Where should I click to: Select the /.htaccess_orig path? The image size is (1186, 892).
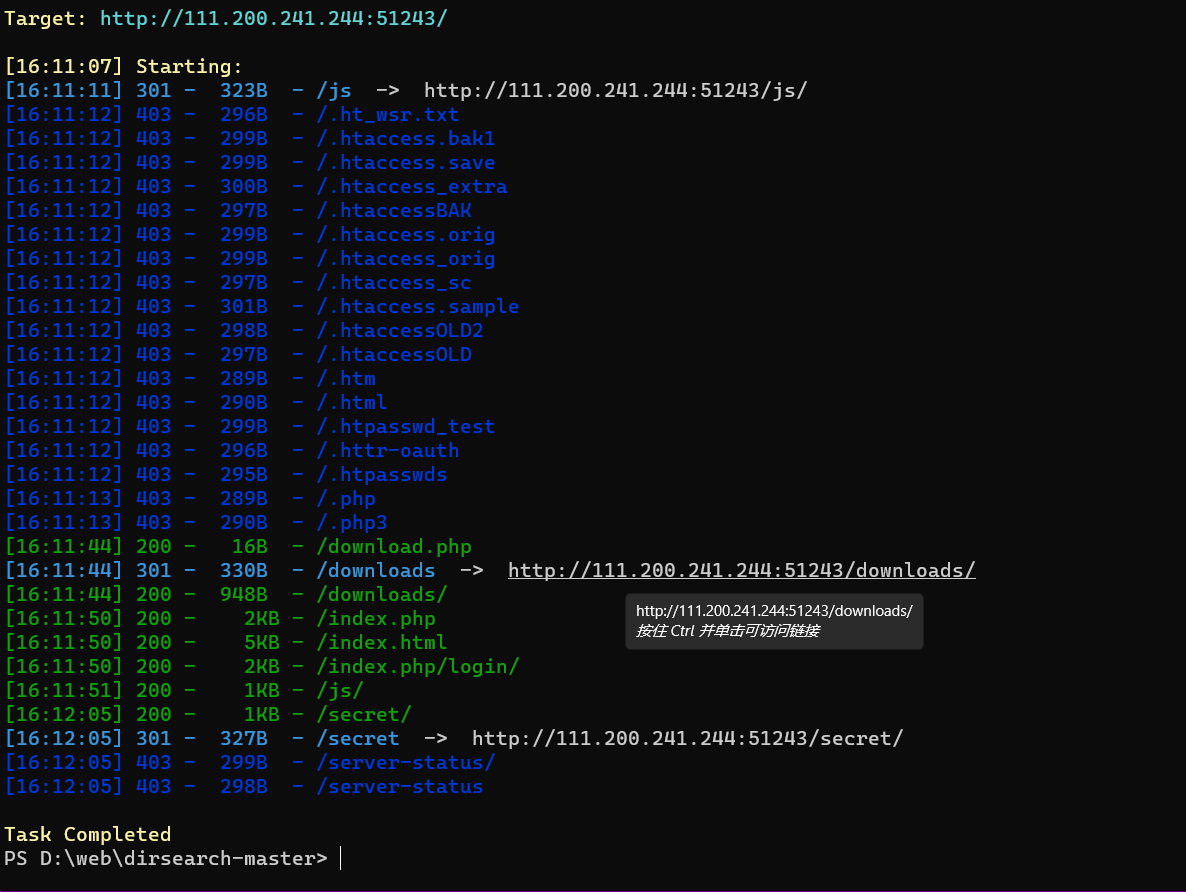coord(406,259)
